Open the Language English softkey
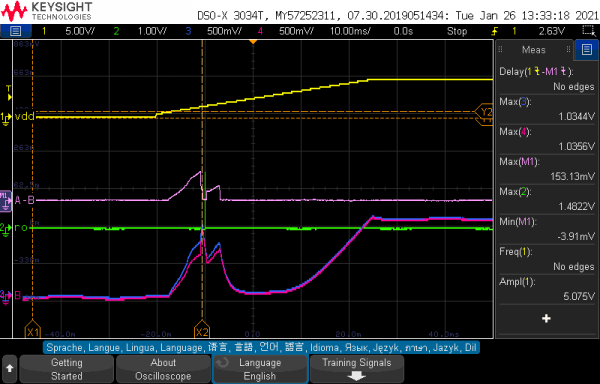 point(260,369)
